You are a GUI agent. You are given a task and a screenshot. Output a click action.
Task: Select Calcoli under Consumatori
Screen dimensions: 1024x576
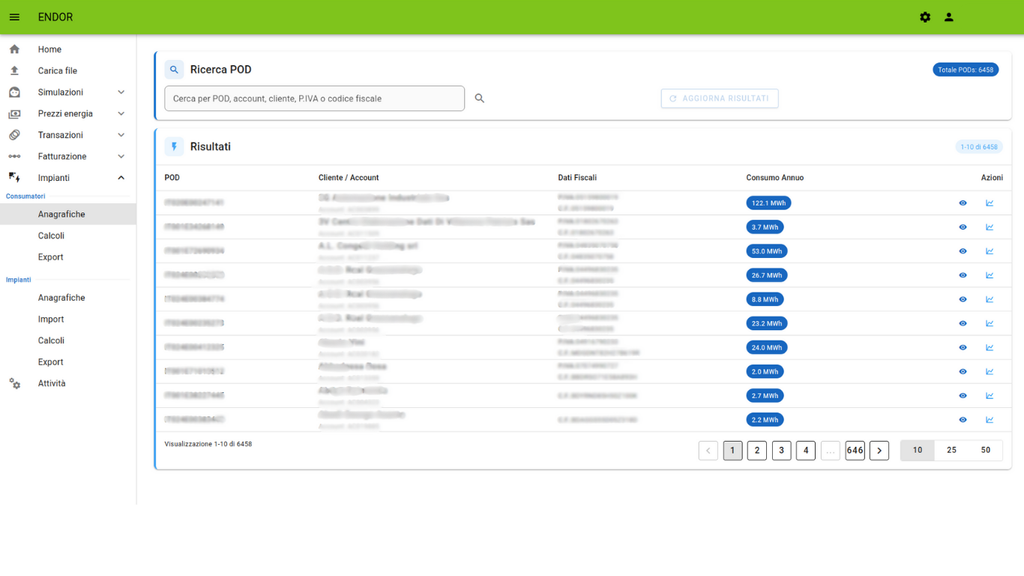51,236
